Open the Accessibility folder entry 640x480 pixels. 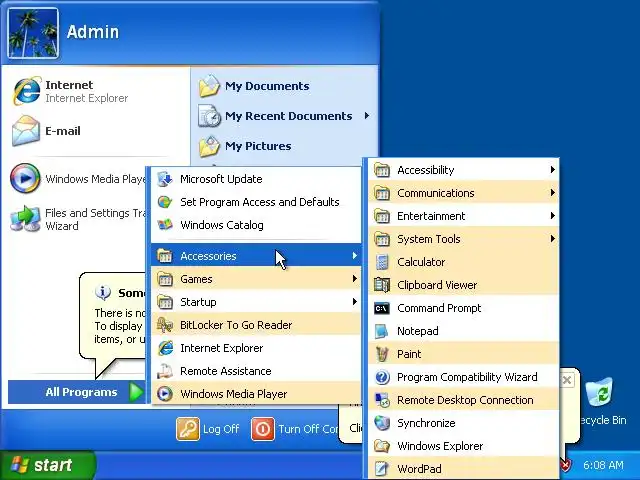464,170
